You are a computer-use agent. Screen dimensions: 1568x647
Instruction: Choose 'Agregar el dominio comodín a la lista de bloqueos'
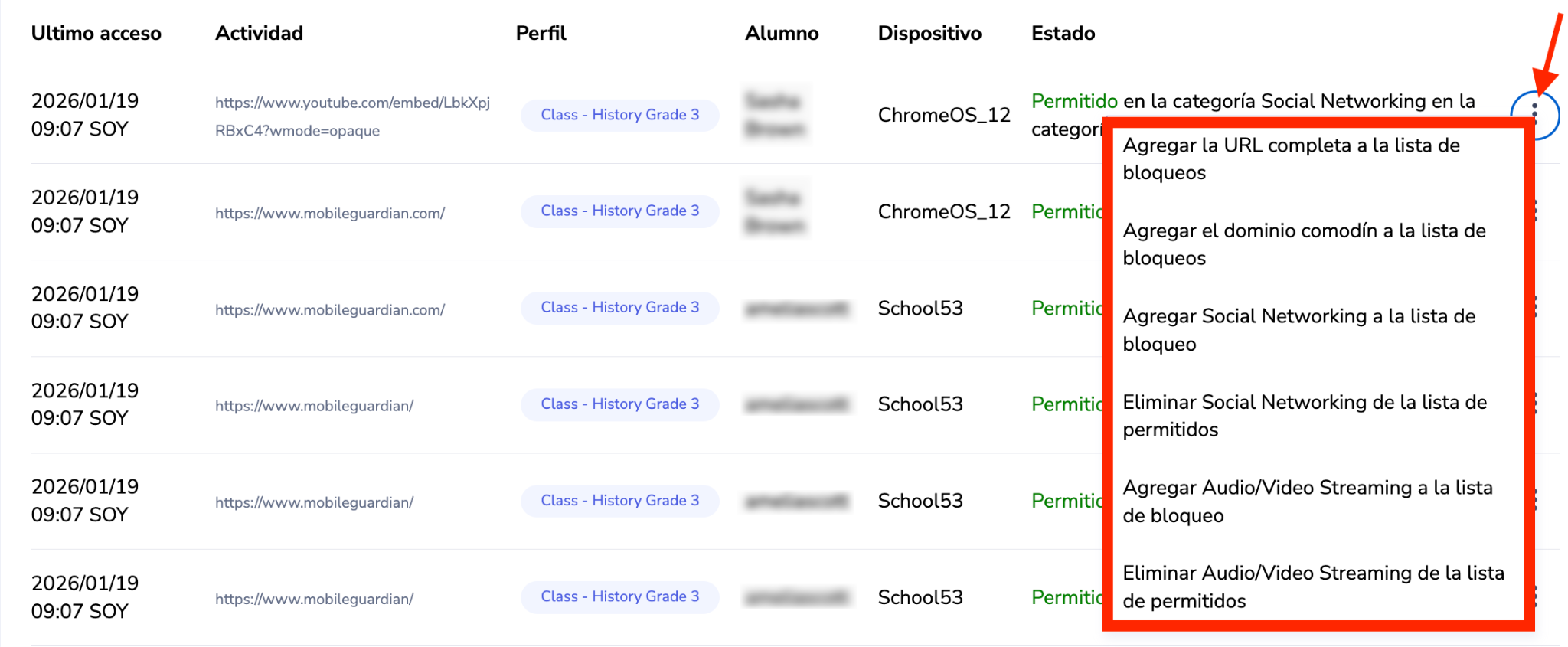coord(1303,244)
